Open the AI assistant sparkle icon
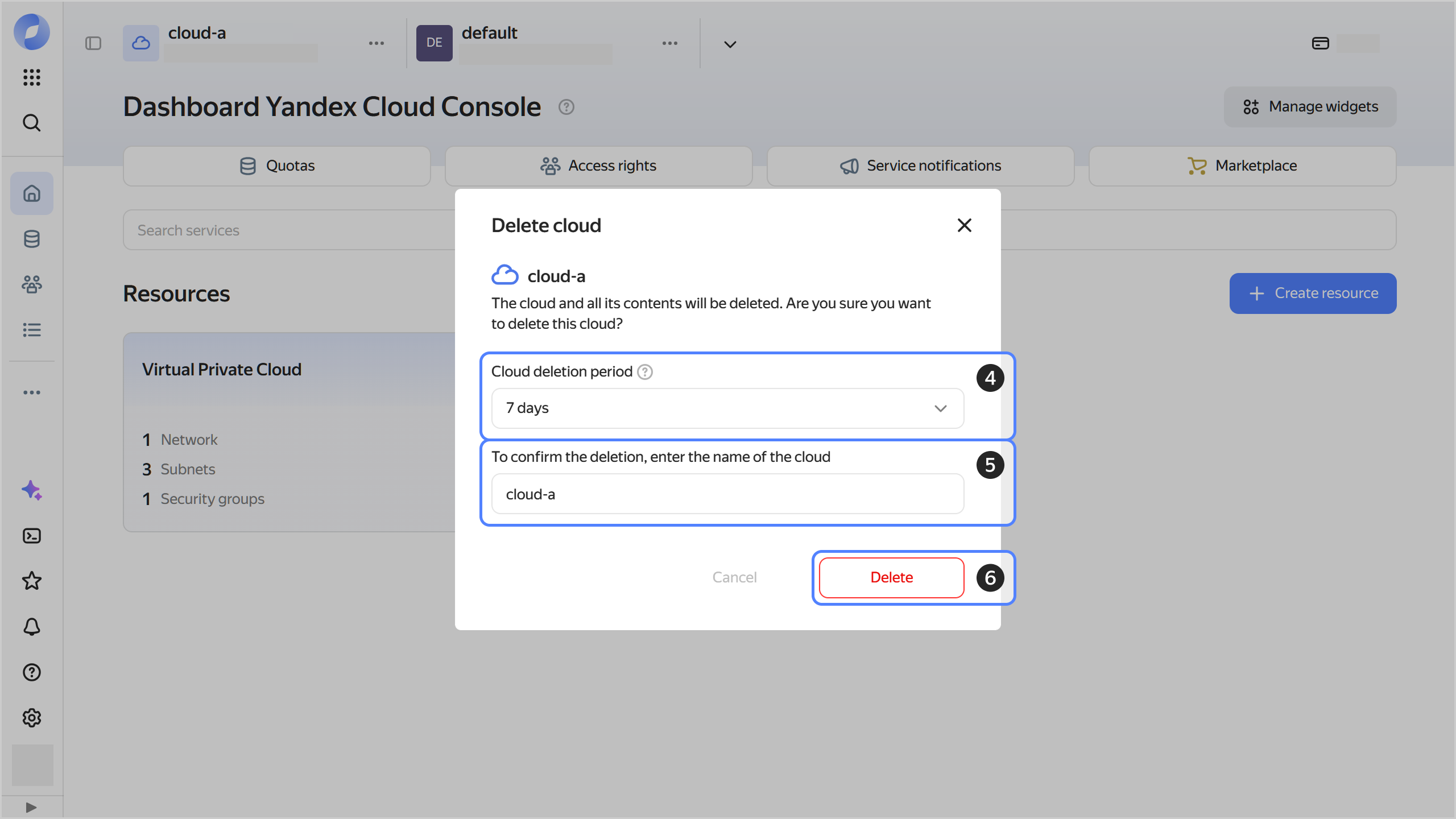 32,490
